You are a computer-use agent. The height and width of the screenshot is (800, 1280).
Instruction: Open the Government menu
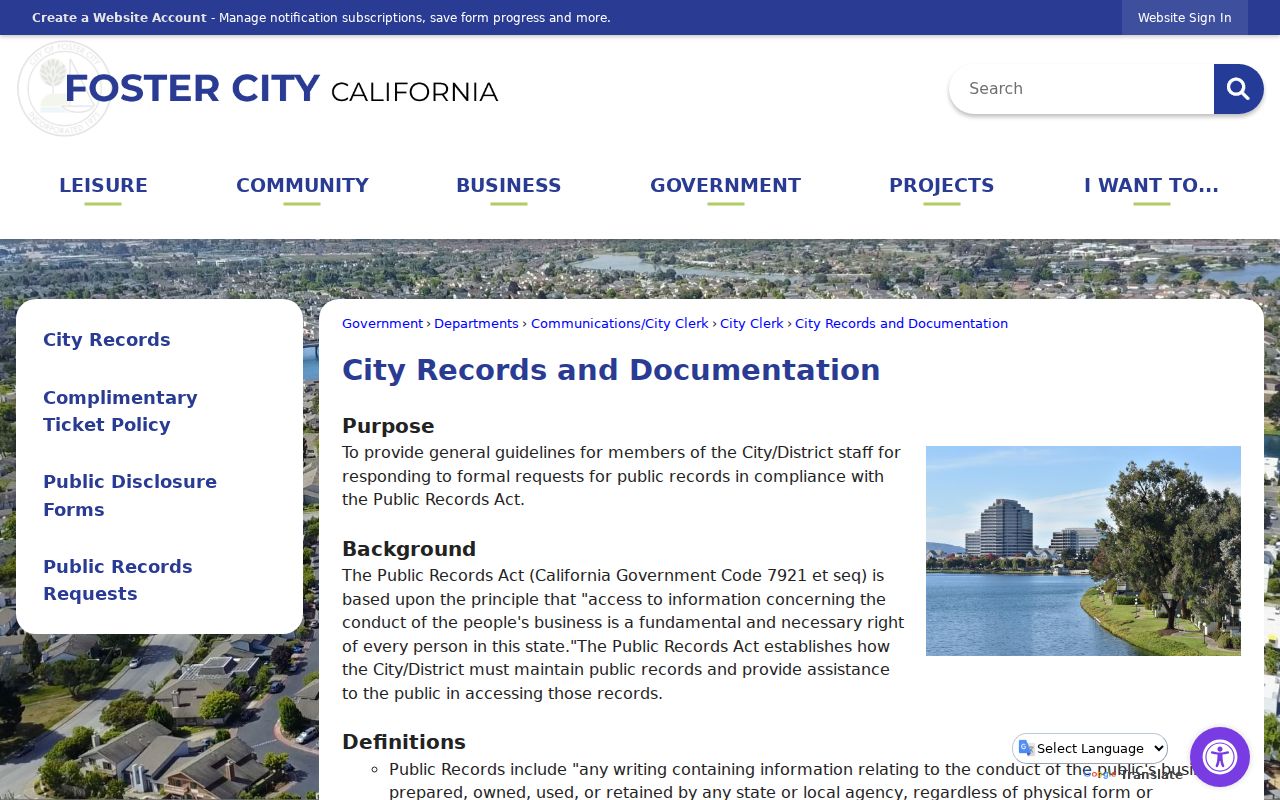point(725,185)
